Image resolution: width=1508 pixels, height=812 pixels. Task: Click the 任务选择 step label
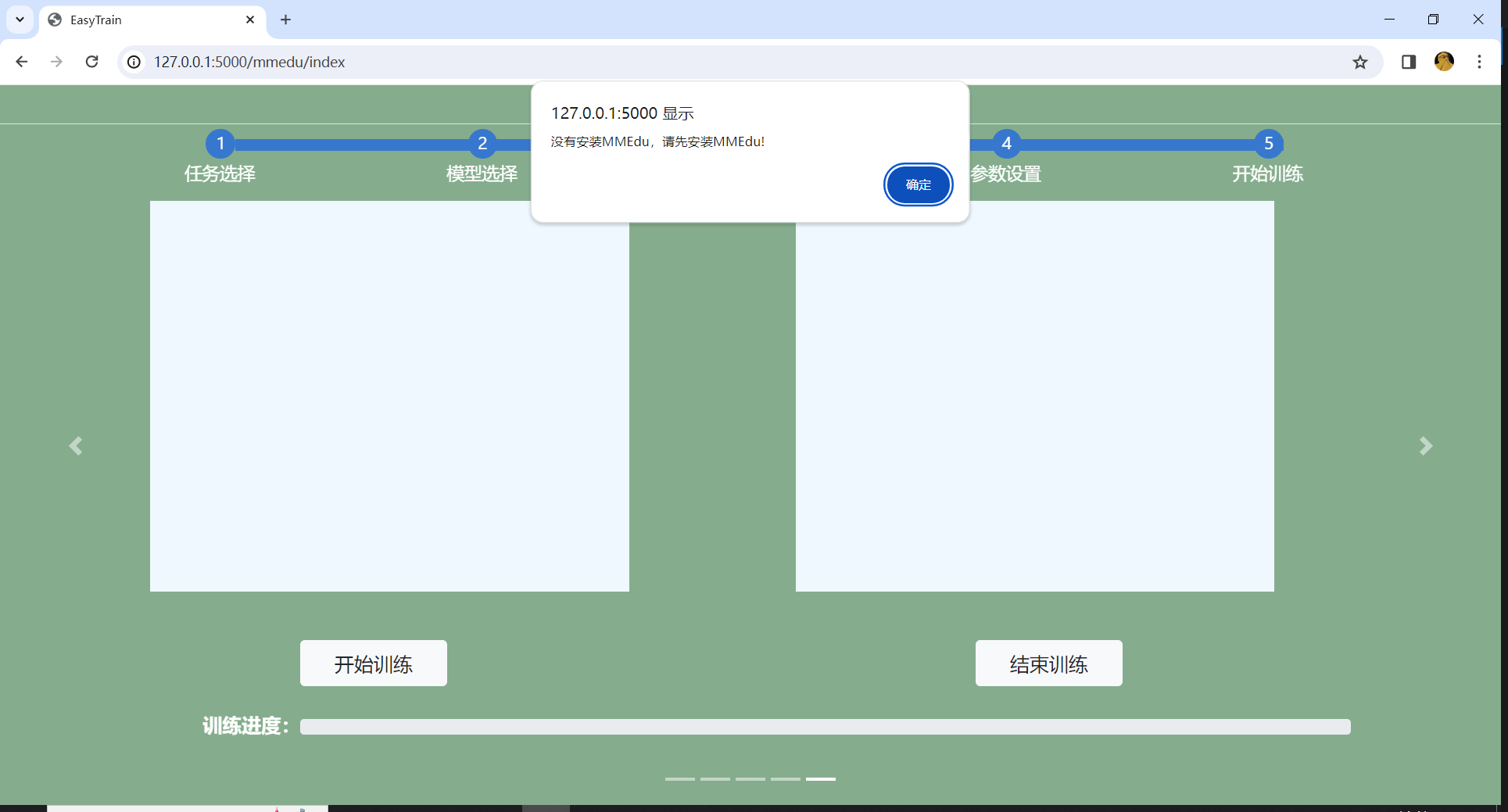coord(220,173)
